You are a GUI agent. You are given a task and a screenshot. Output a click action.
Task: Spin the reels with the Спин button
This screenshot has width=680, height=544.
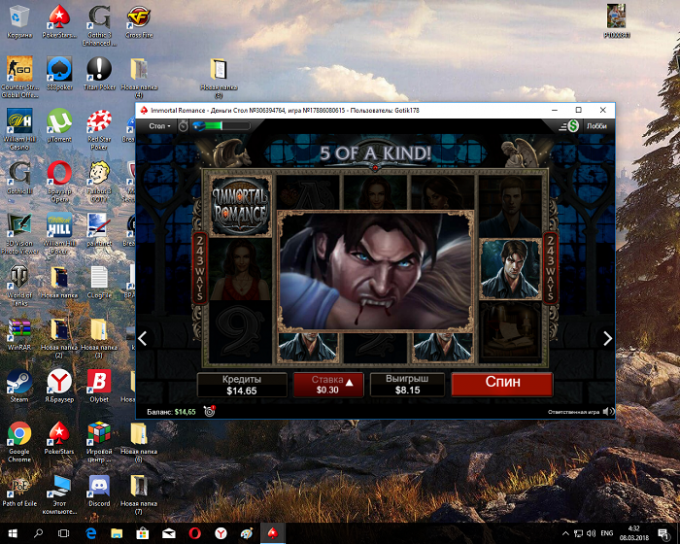click(x=502, y=383)
